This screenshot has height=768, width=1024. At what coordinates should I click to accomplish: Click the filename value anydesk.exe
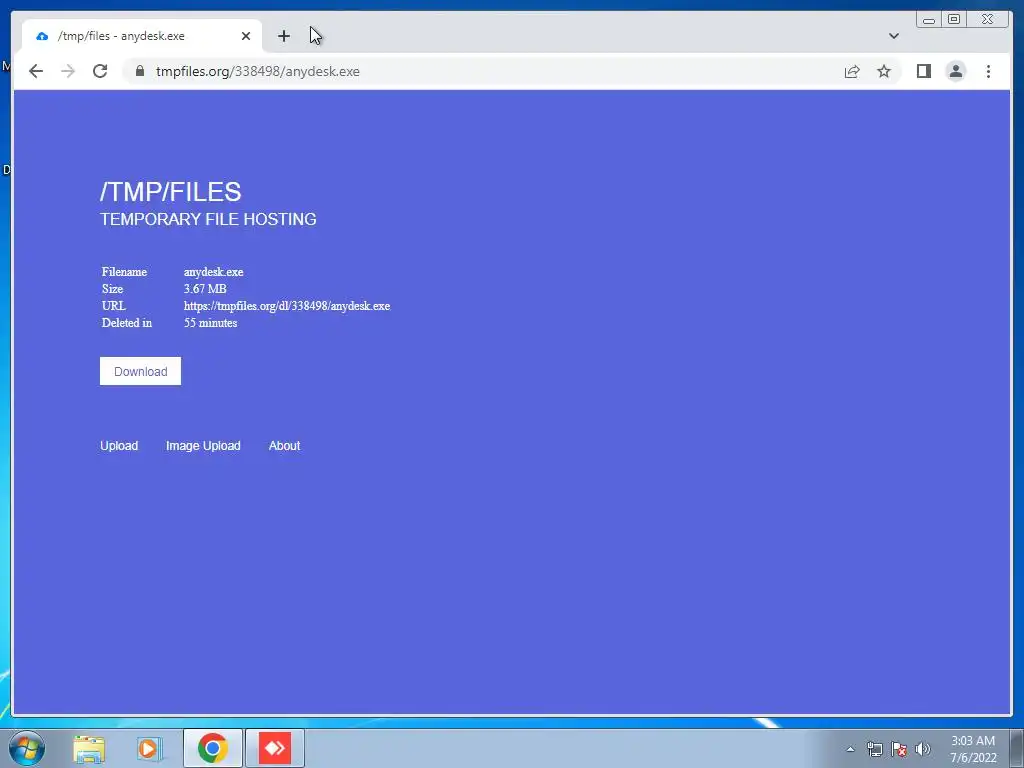point(214,272)
